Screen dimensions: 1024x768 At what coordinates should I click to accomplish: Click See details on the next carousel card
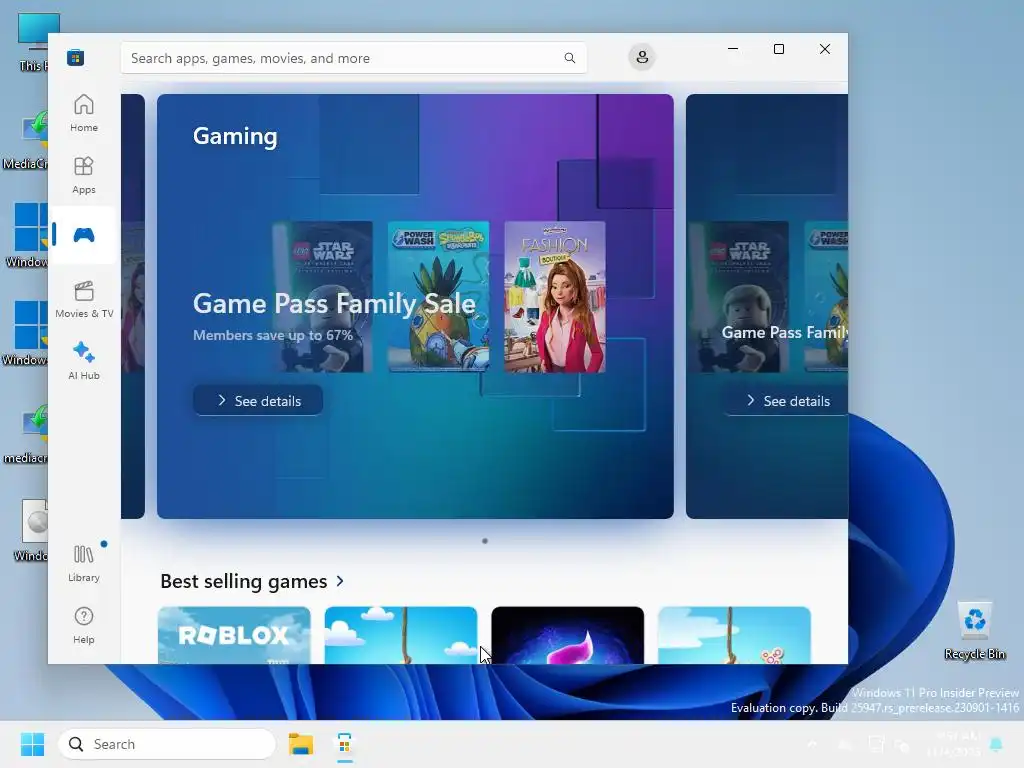pos(786,400)
